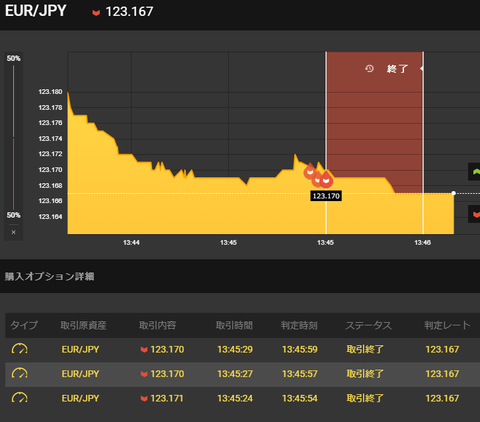Click red arrow in the 13:45:29 trade row
The image size is (480, 422).
[144, 350]
